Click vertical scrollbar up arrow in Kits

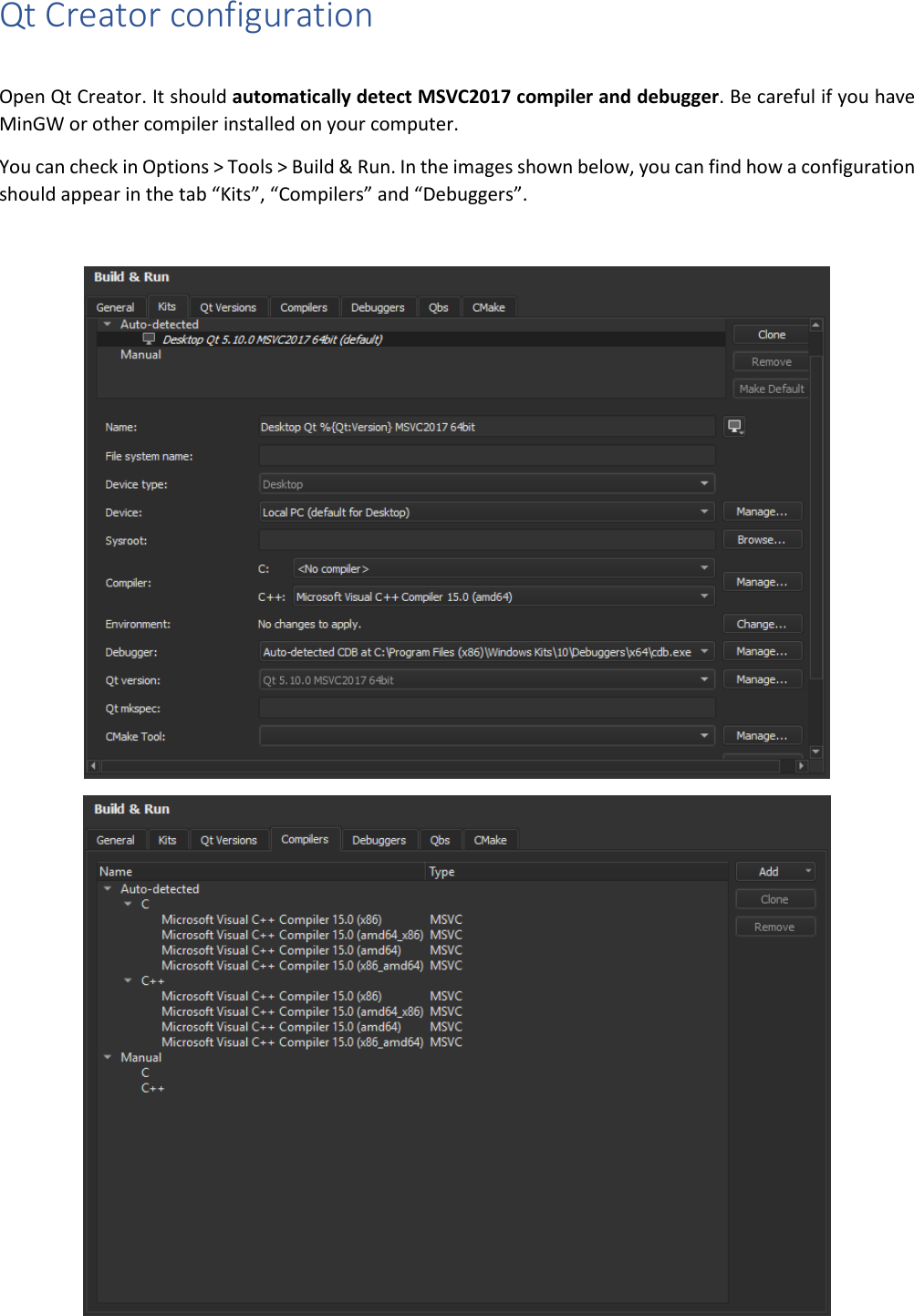click(815, 325)
